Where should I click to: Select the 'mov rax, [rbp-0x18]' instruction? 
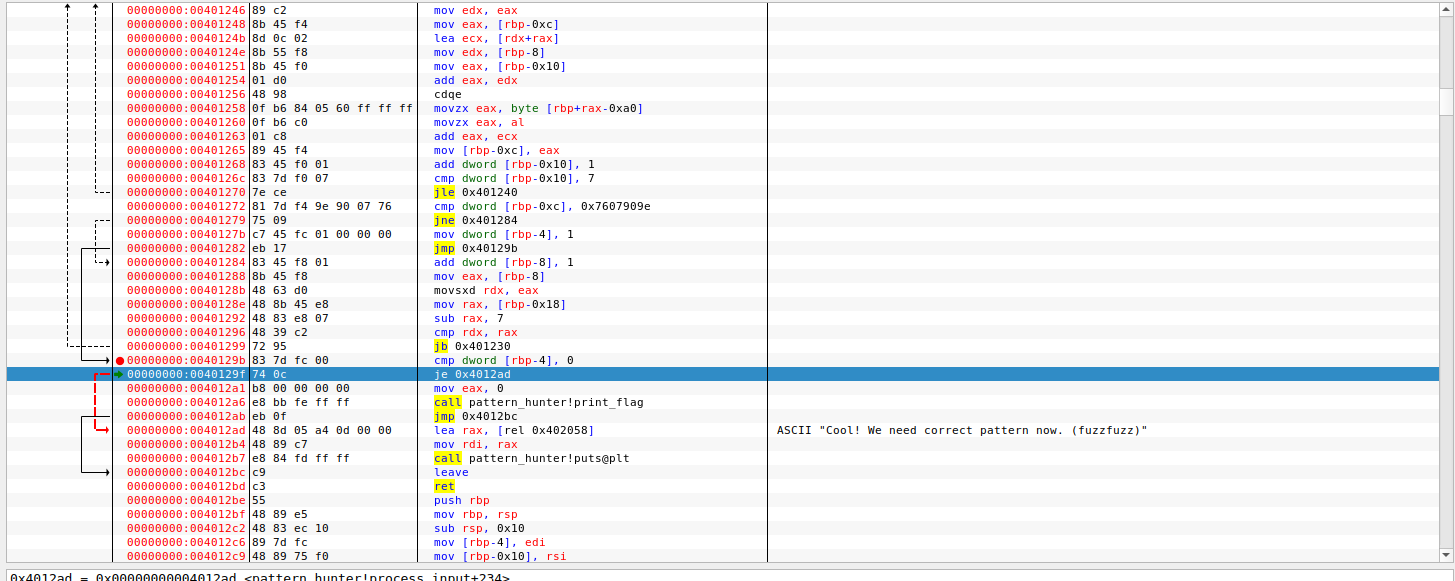point(500,304)
